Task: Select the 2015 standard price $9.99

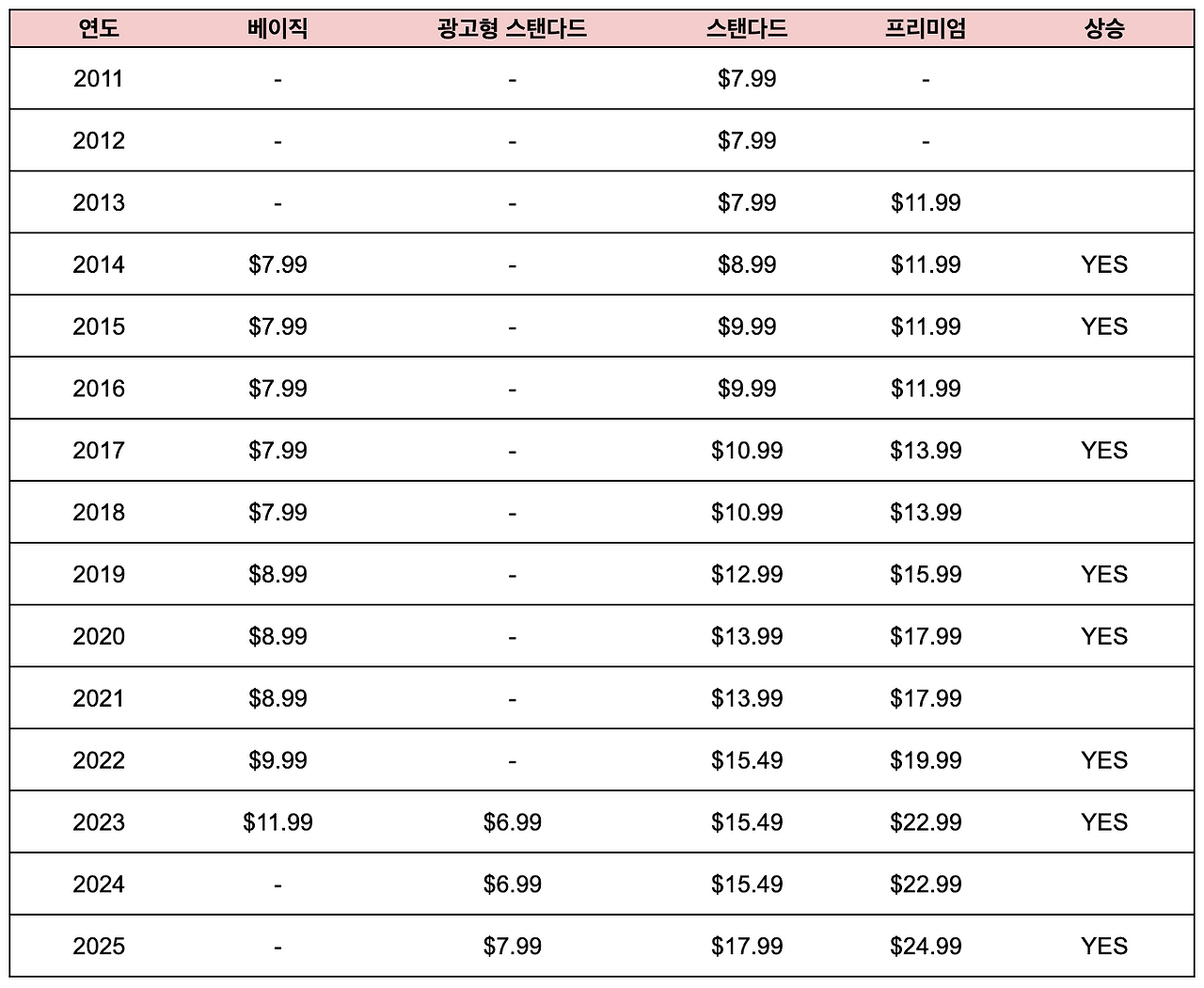Action: point(747,327)
